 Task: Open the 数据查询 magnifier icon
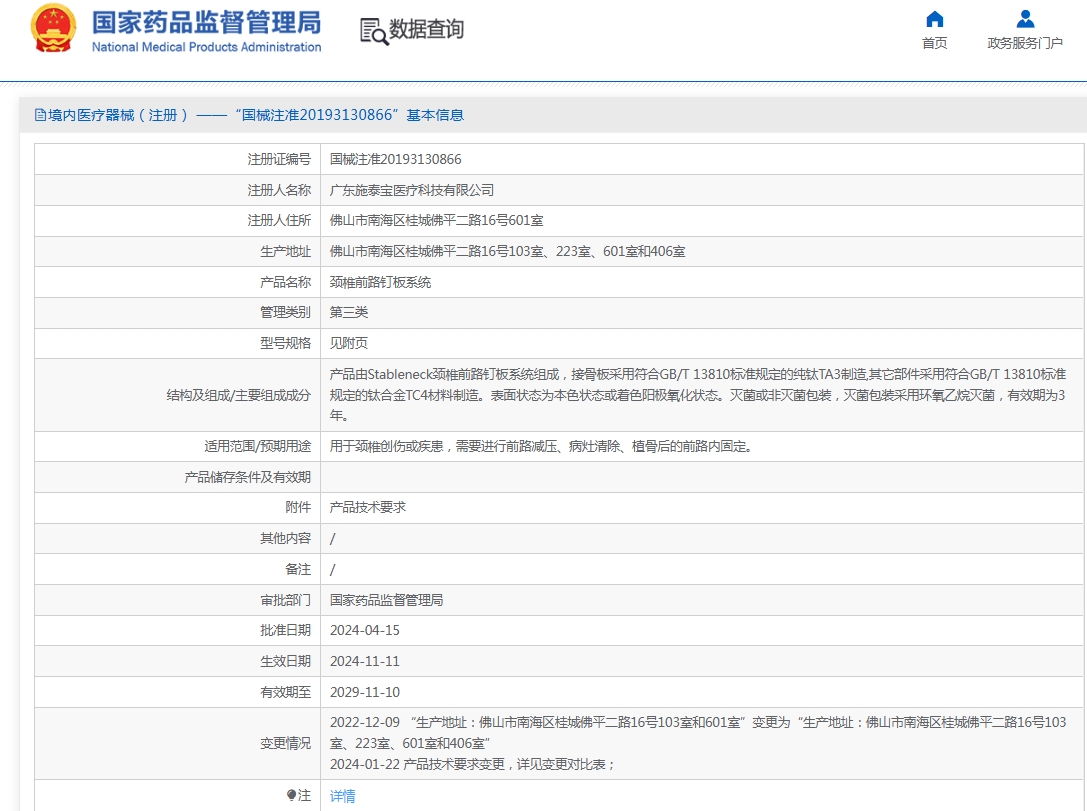coord(374,31)
